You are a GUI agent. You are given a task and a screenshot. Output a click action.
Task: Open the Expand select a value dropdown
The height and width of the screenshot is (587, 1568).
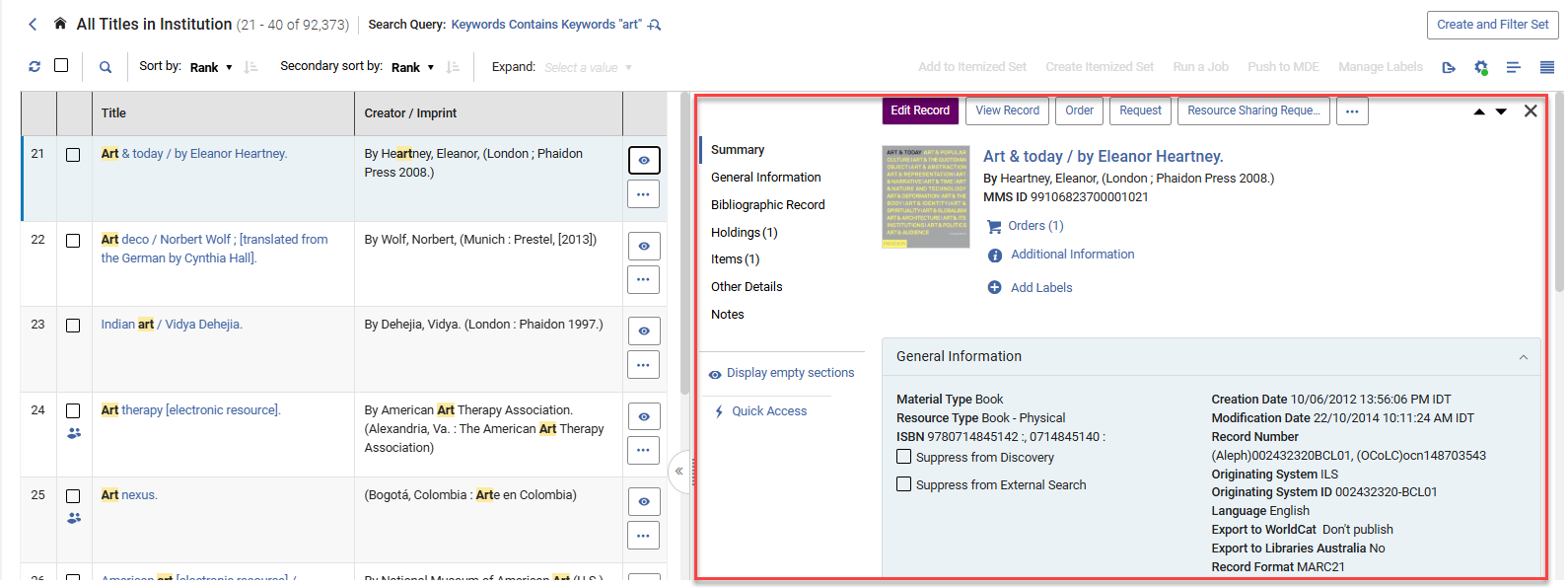pyautogui.click(x=588, y=67)
